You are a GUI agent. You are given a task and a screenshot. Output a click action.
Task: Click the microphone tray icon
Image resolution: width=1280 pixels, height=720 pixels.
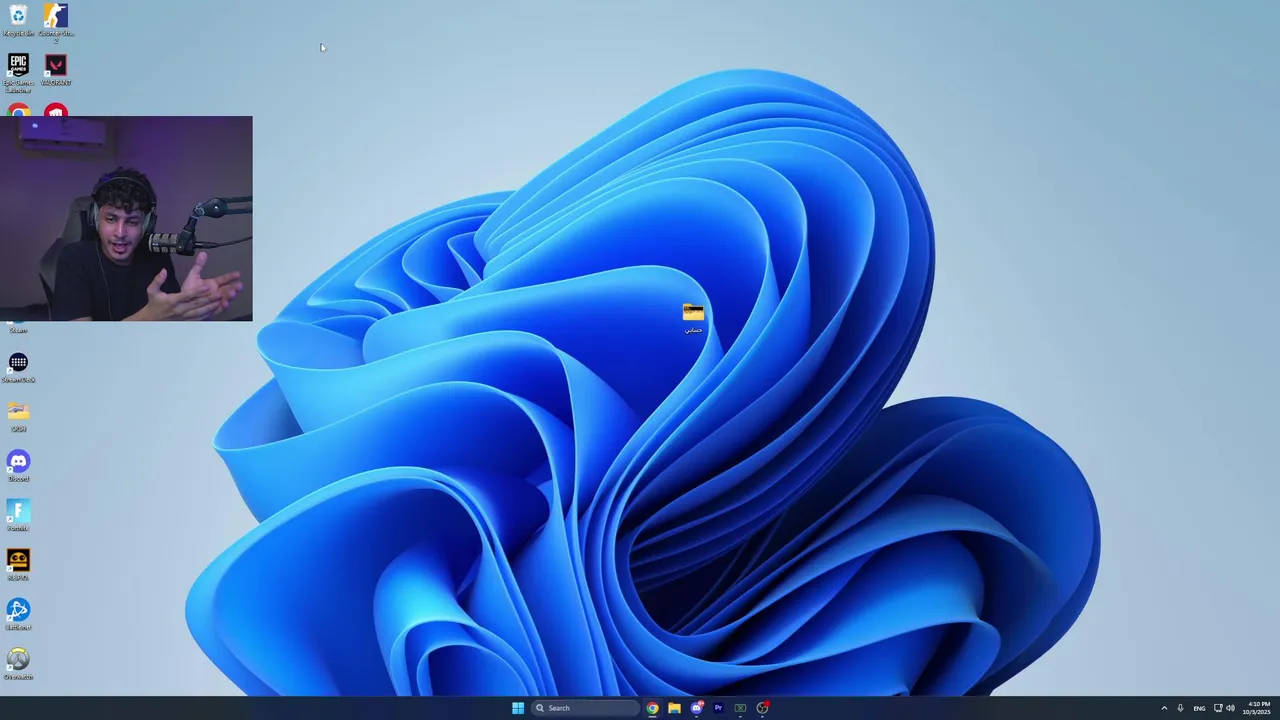[1181, 708]
